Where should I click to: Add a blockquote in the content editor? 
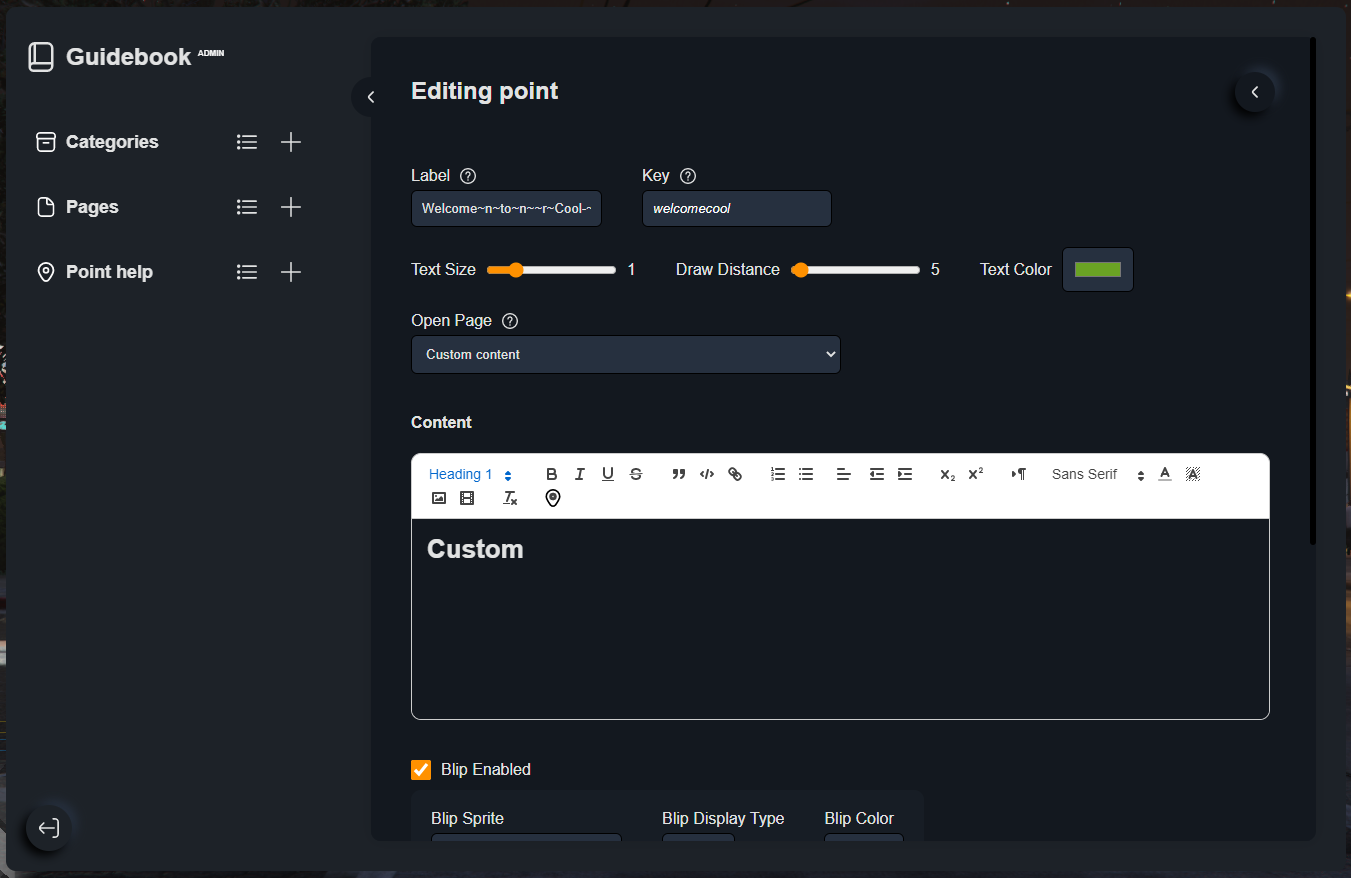678,474
